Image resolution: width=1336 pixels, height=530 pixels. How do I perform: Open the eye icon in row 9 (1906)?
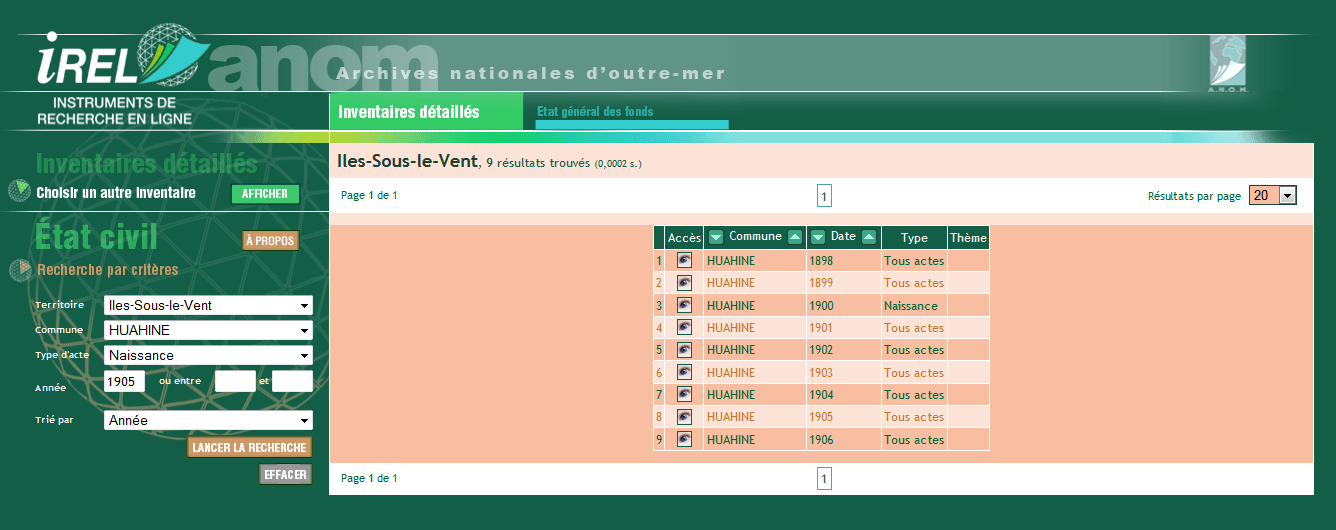[x=684, y=439]
